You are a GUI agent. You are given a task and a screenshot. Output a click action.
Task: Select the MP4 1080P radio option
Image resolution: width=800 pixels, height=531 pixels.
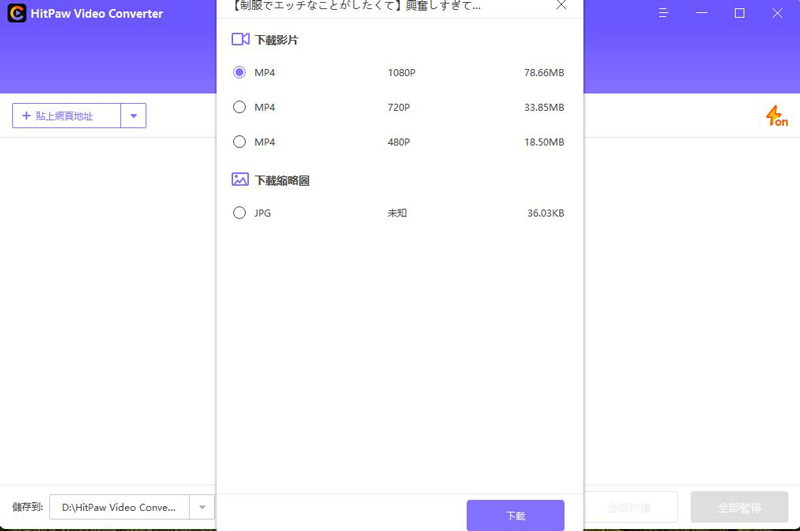pos(239,72)
